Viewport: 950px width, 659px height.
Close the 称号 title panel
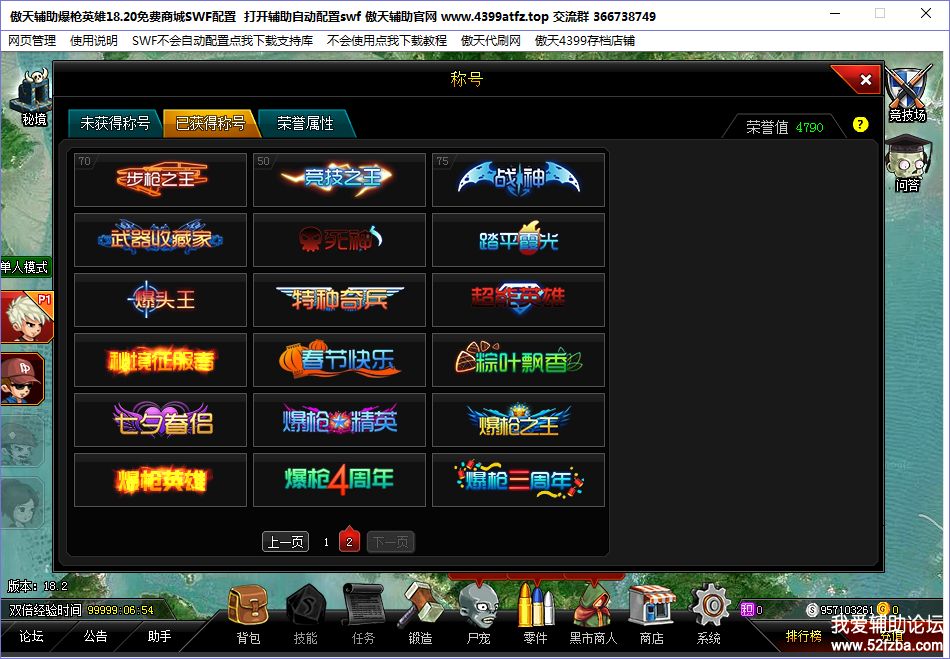tap(865, 79)
